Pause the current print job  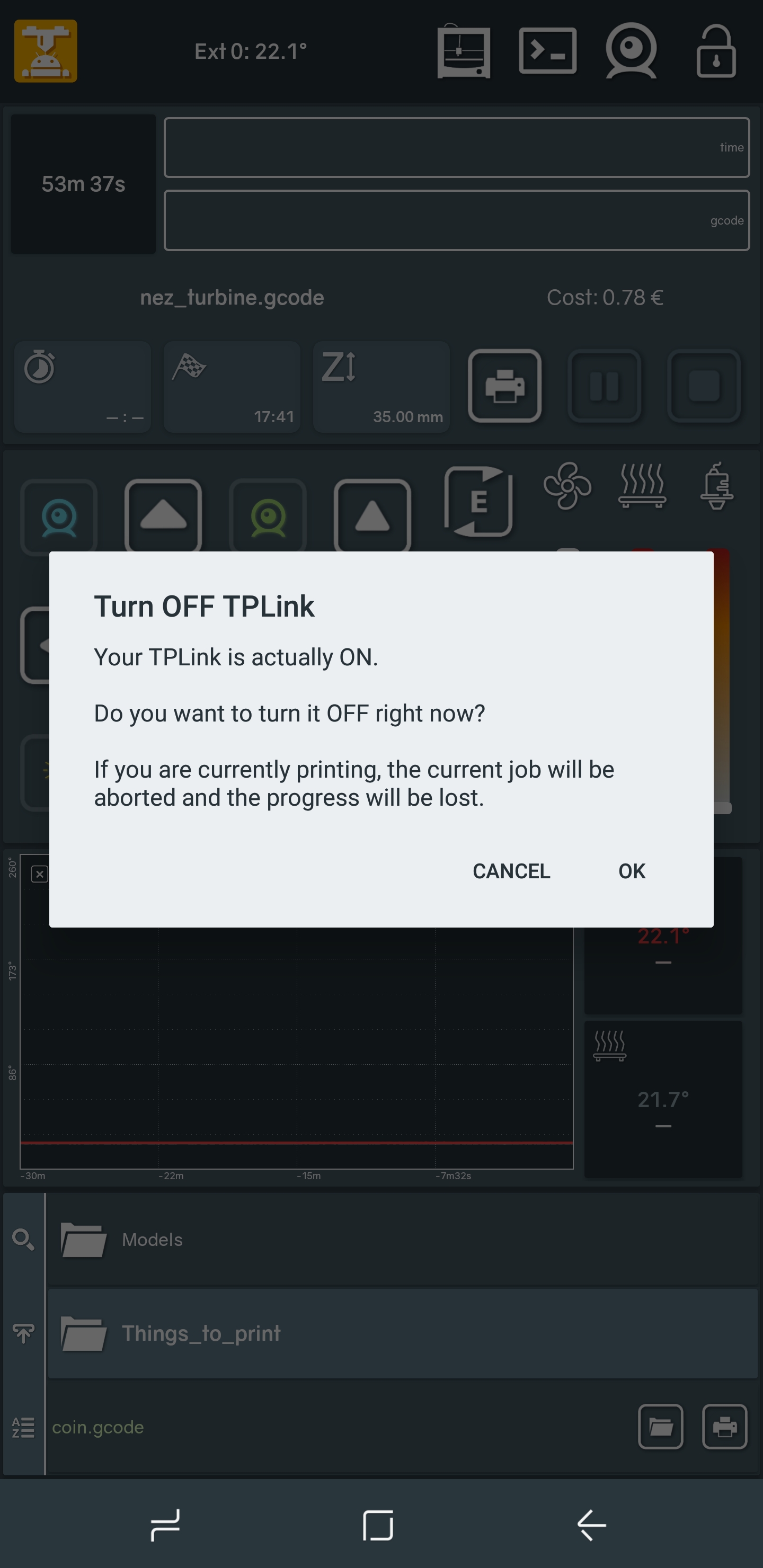[x=604, y=386]
